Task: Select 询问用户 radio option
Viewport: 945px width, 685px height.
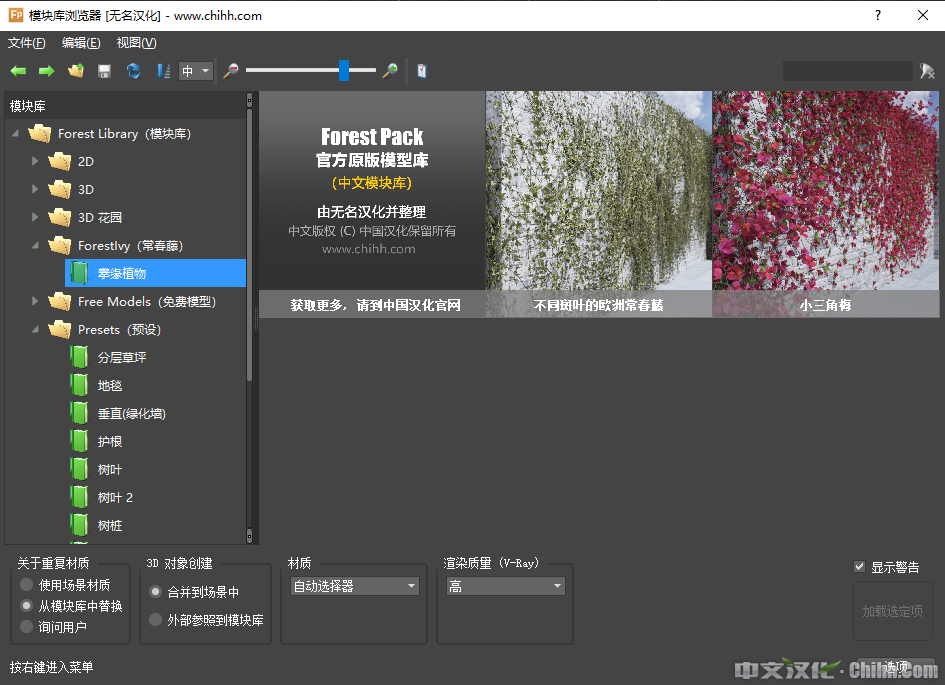Action: 27,627
